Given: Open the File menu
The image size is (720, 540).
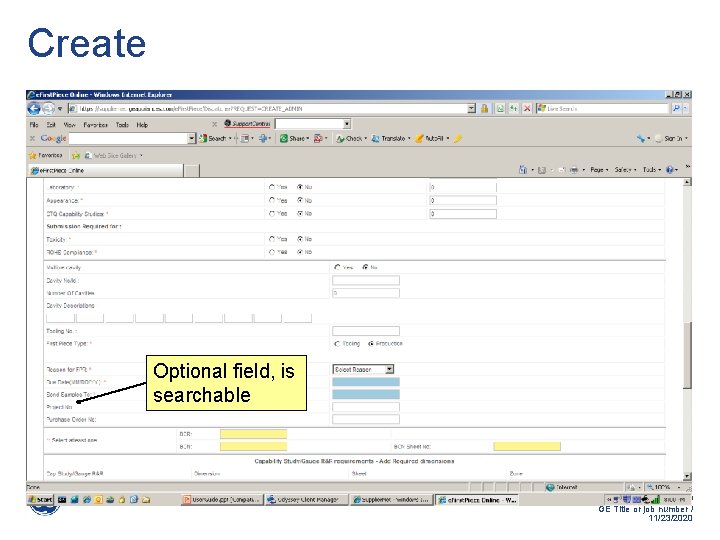Looking at the screenshot, I should coord(34,124).
